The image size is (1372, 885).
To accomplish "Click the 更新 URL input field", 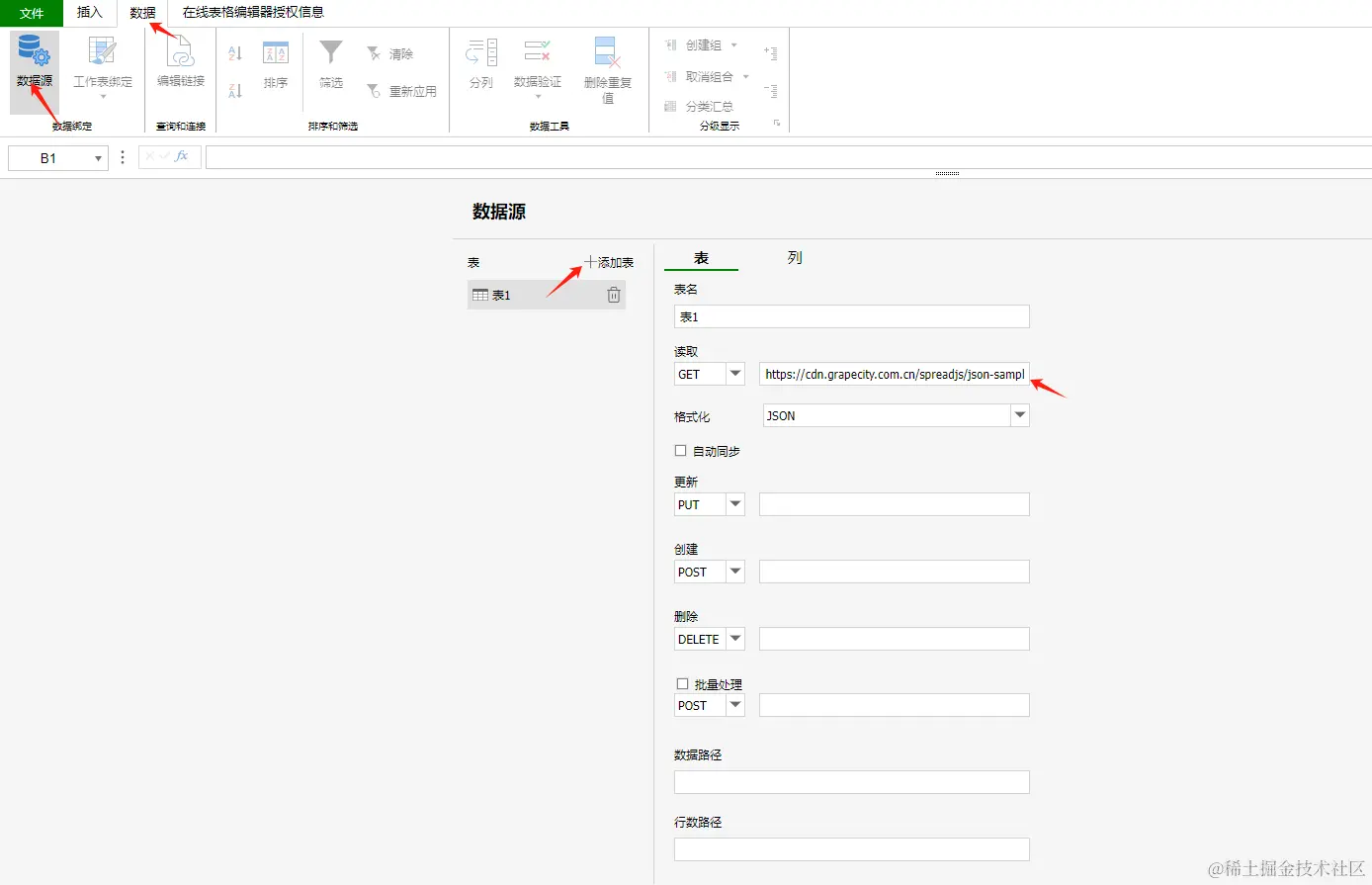I will click(x=895, y=504).
